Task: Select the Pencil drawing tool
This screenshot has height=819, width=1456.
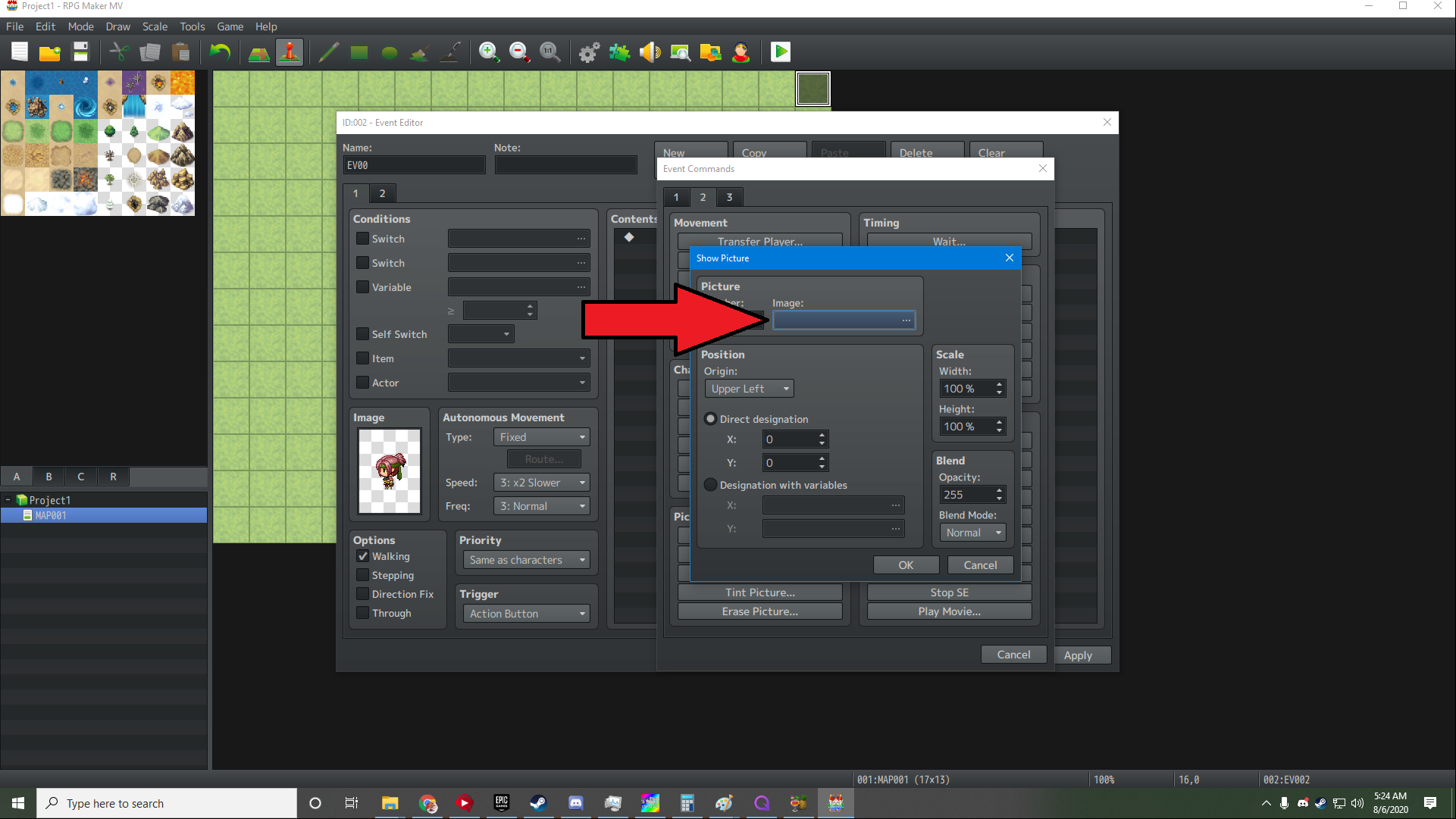Action: click(328, 52)
